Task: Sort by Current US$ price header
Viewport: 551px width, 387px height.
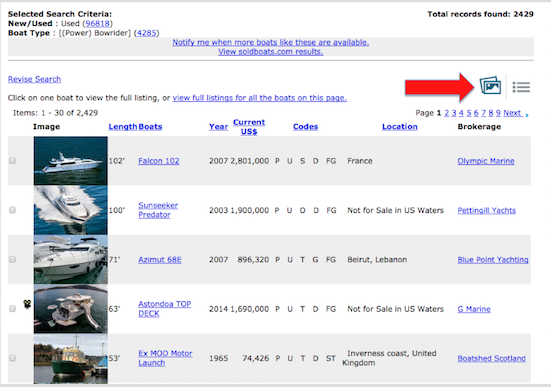Action: (249, 127)
